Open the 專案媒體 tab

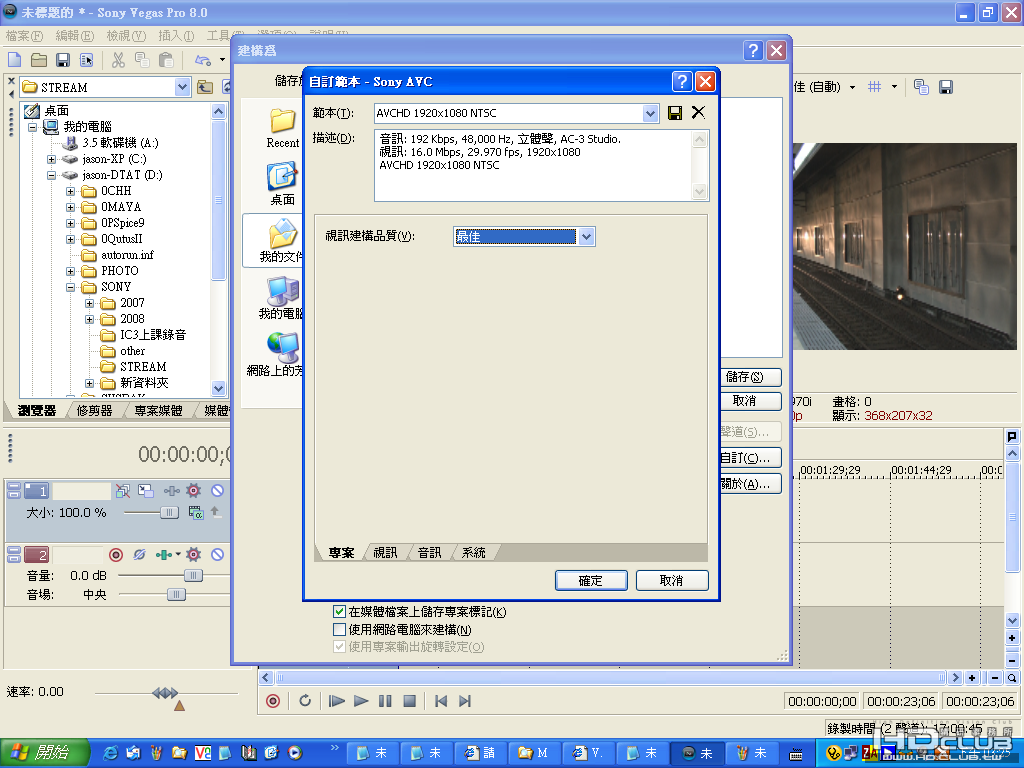point(158,411)
